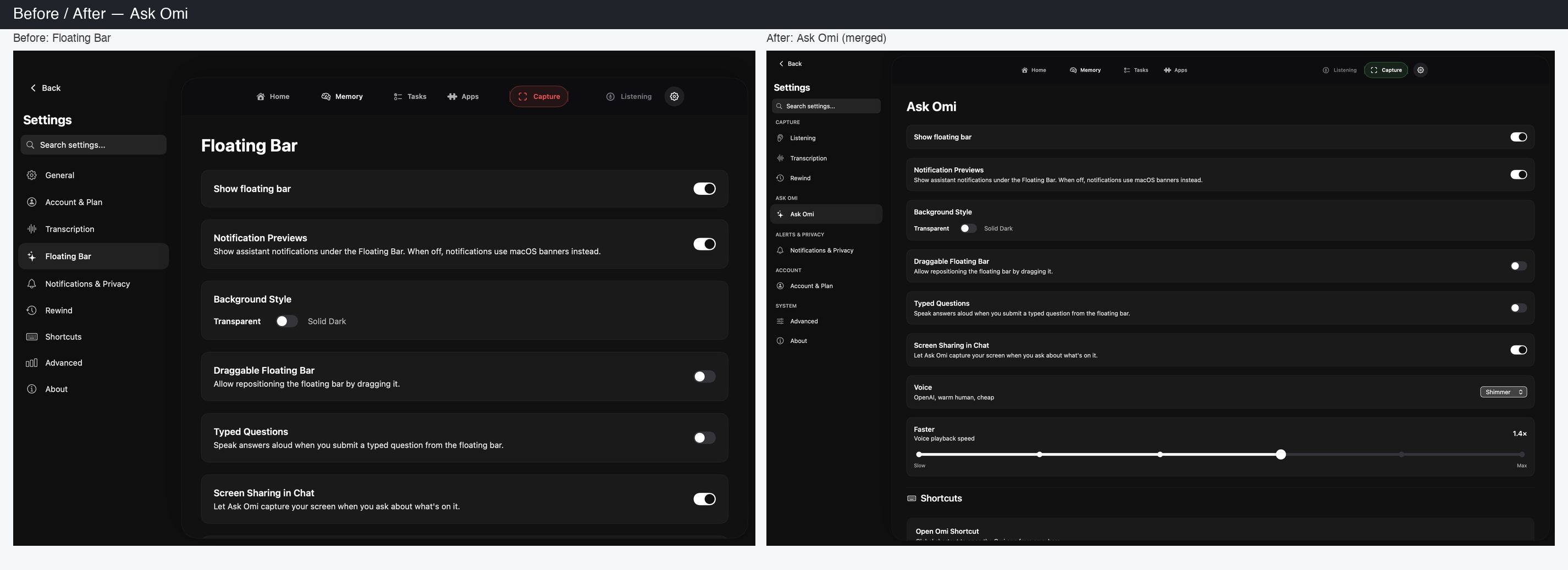1568x570 pixels.
Task: Toggle Show floating bar in After panel
Action: pos(1518,137)
